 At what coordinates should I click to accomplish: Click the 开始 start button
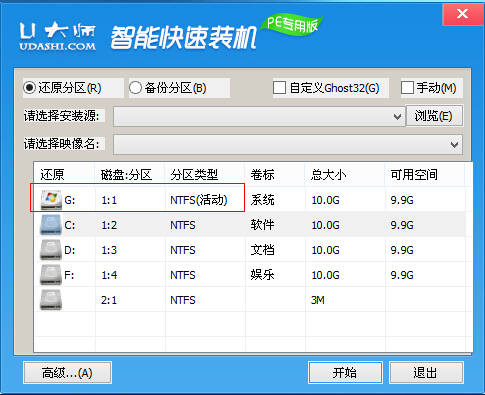coord(345,373)
